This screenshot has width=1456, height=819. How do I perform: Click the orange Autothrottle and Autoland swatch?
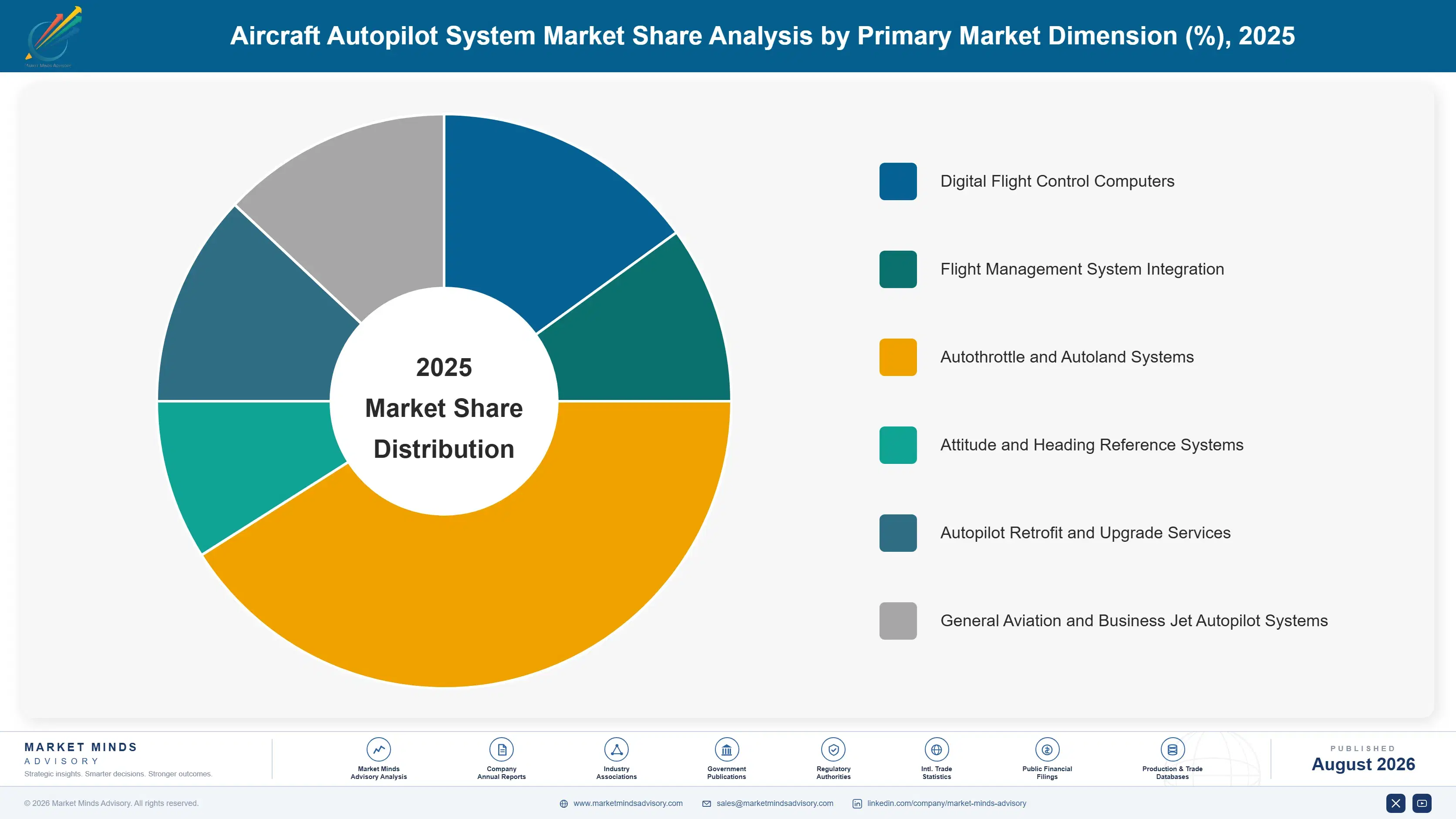[x=897, y=357]
